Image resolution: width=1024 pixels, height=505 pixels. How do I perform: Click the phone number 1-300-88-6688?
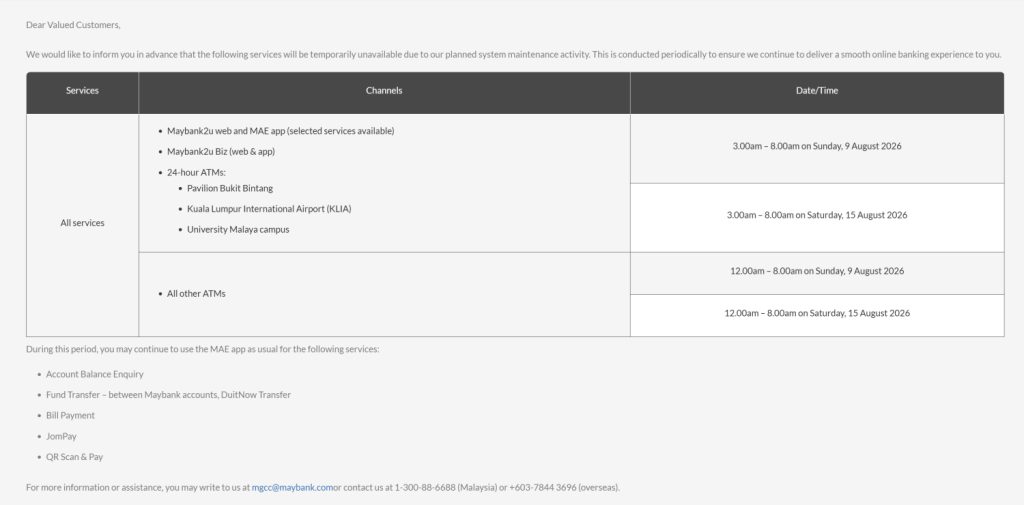[424, 487]
